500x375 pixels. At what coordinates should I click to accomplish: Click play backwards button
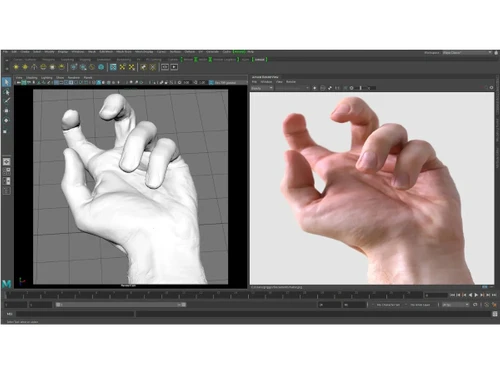470,295
